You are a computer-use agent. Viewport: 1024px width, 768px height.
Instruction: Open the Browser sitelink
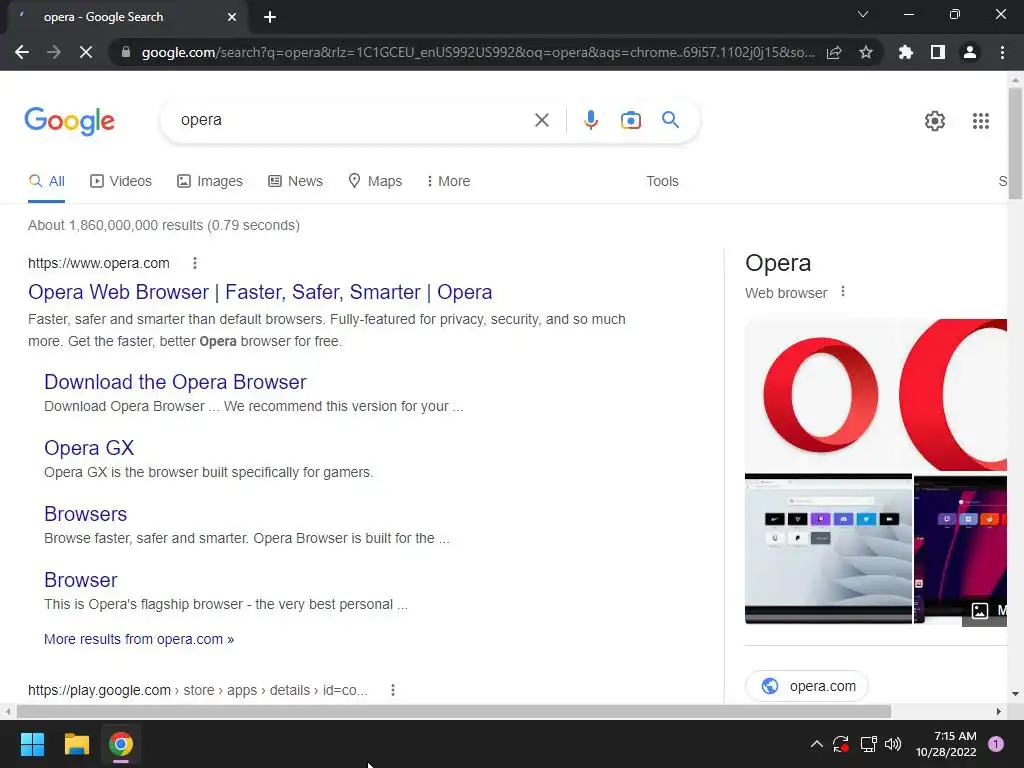click(80, 580)
